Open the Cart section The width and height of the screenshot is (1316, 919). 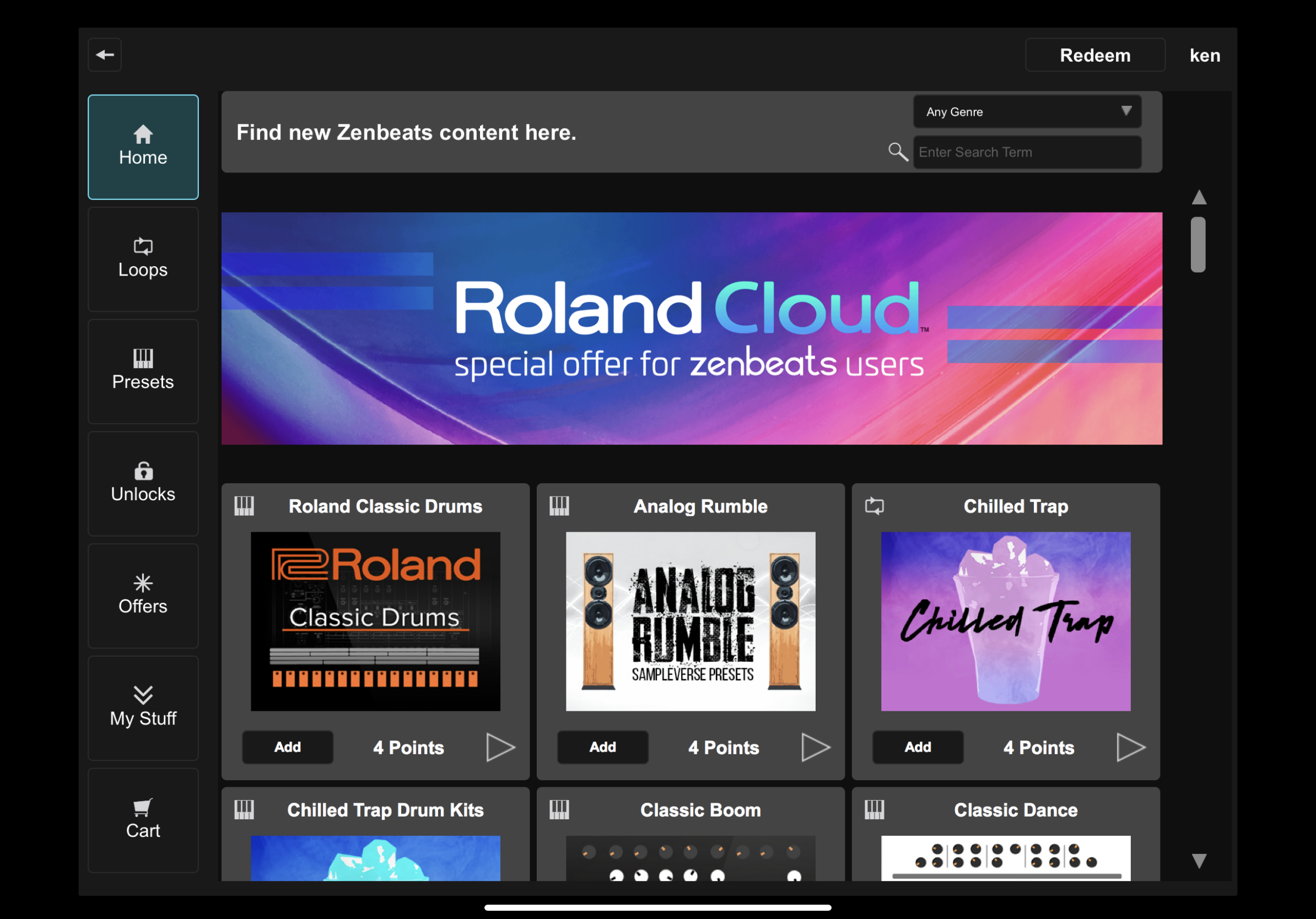point(143,821)
